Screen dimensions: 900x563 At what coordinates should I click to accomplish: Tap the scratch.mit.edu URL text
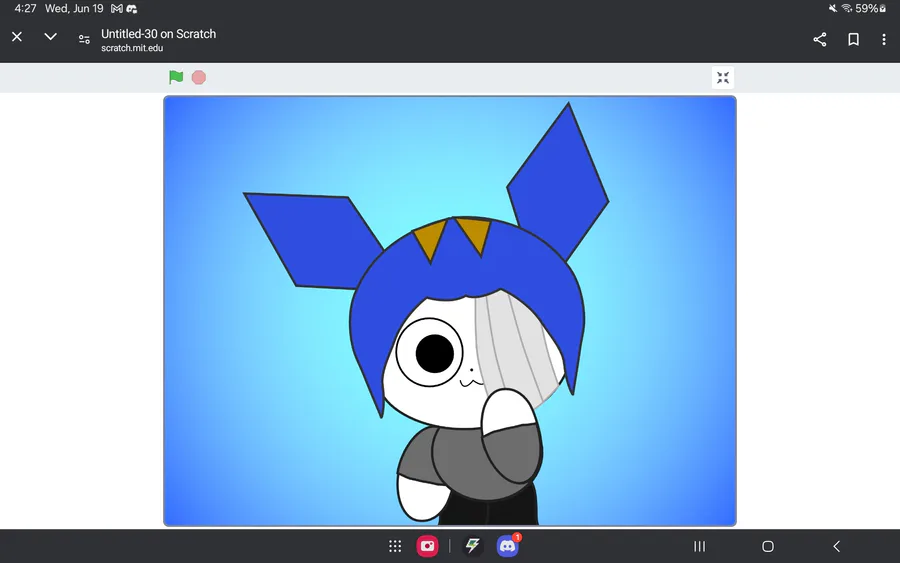click(x=132, y=48)
